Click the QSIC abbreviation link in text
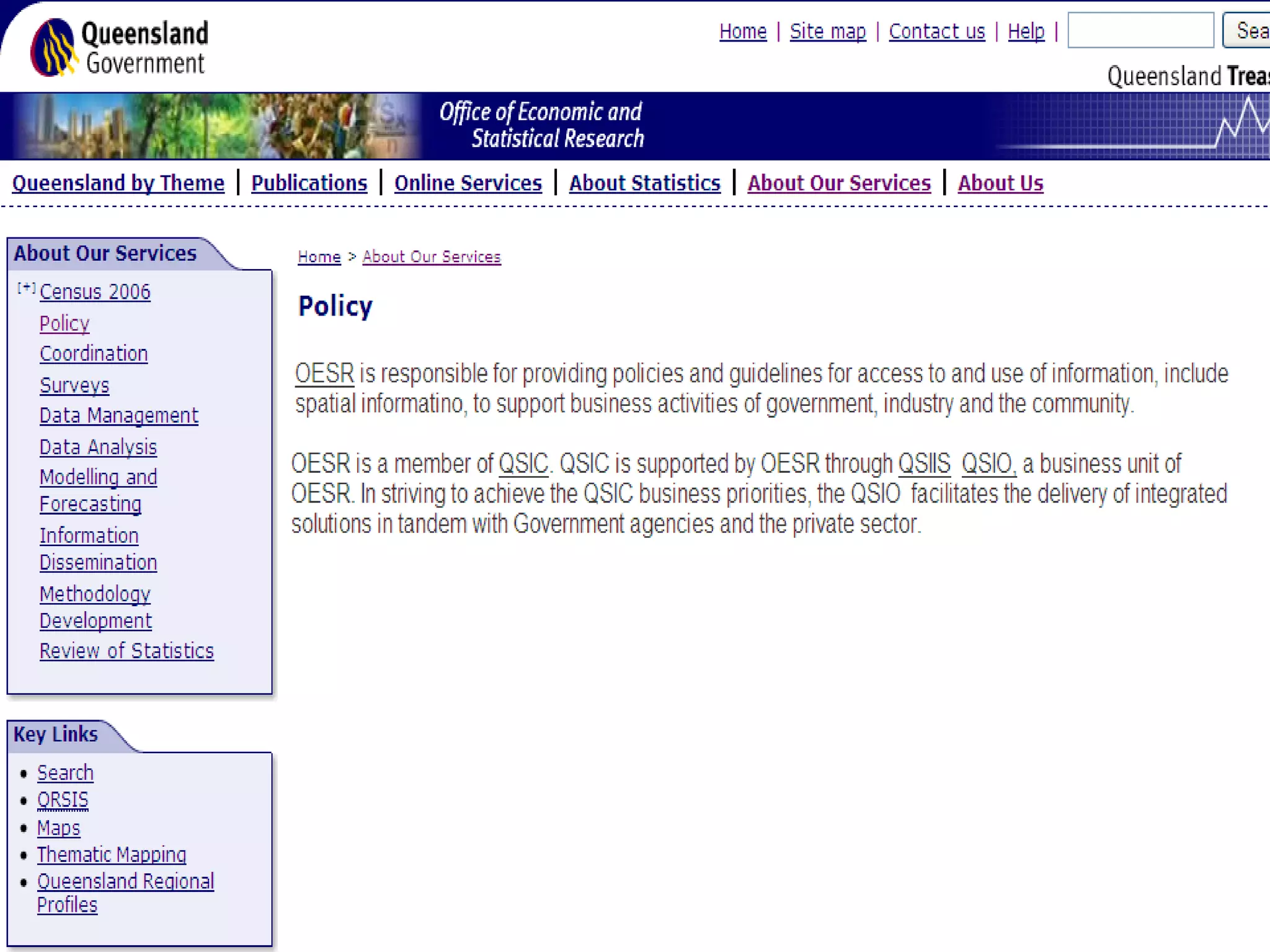Screen dimensions: 1270x952 [x=523, y=464]
